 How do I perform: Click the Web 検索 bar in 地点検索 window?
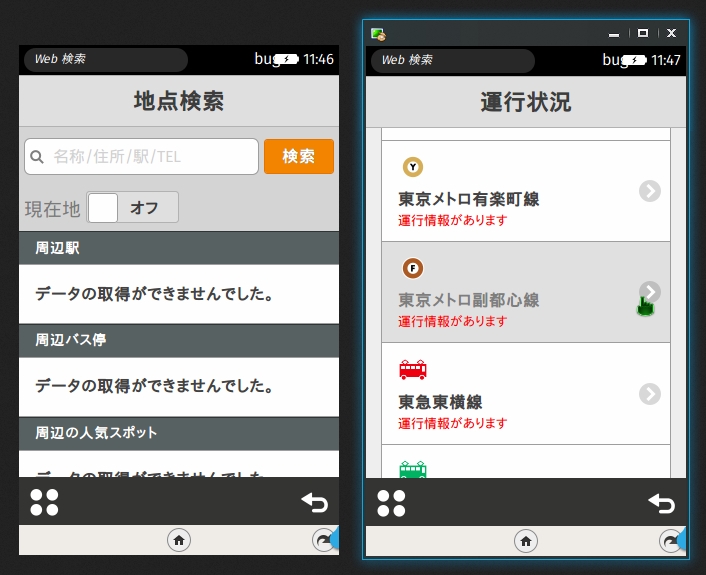(106, 59)
